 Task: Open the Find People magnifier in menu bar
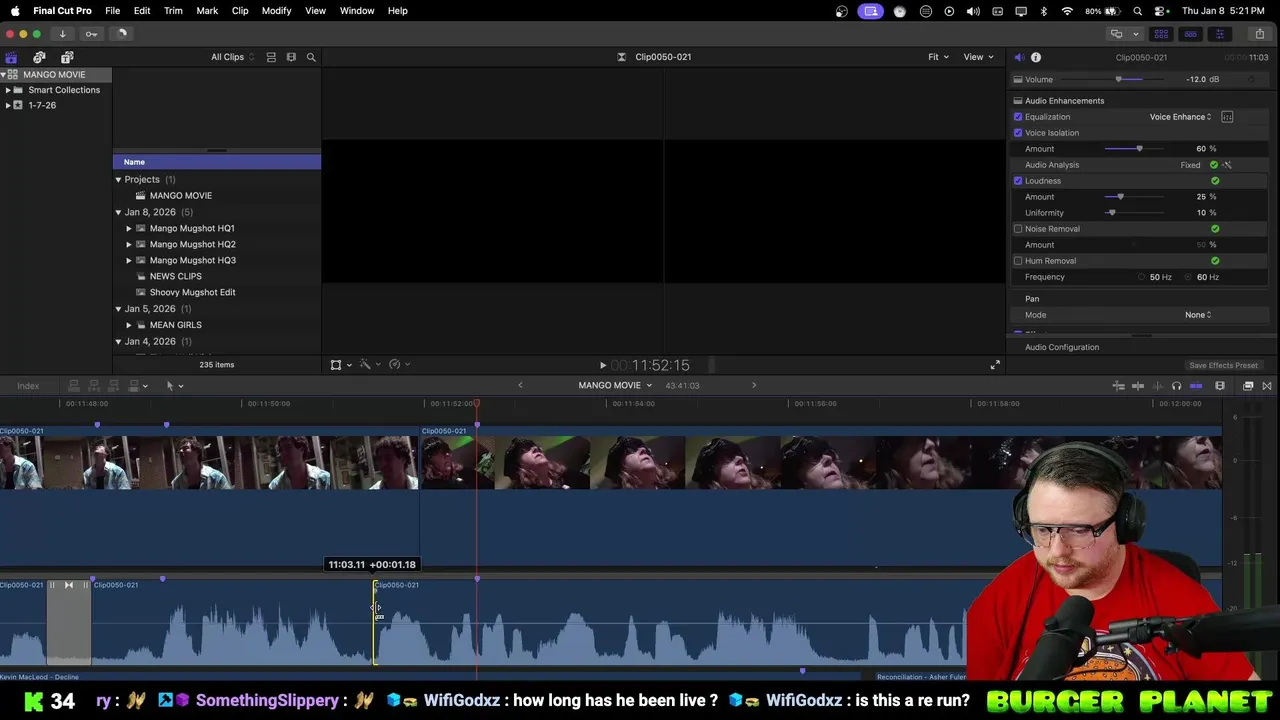pos(1138,11)
